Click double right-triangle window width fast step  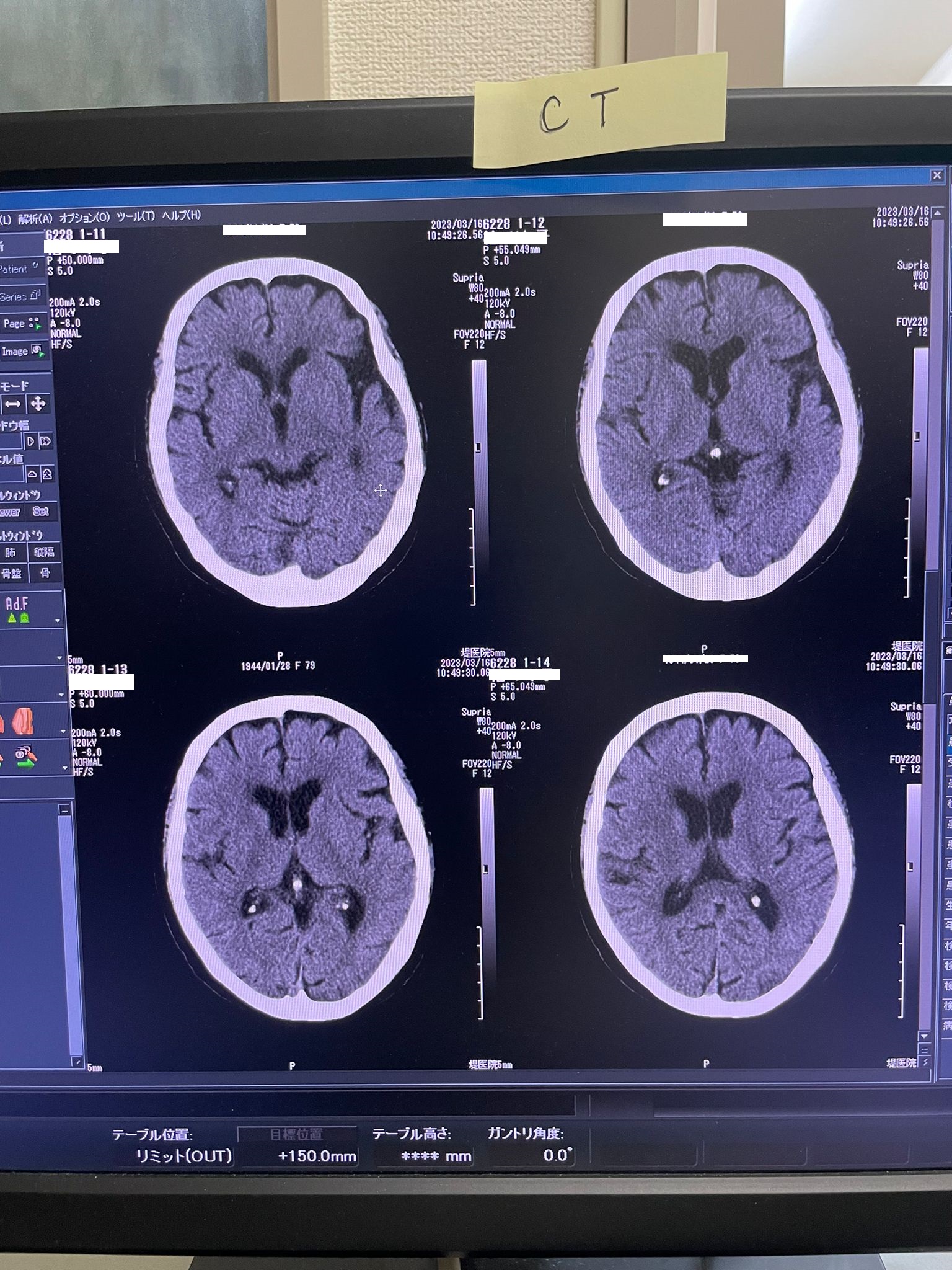pos(45,442)
